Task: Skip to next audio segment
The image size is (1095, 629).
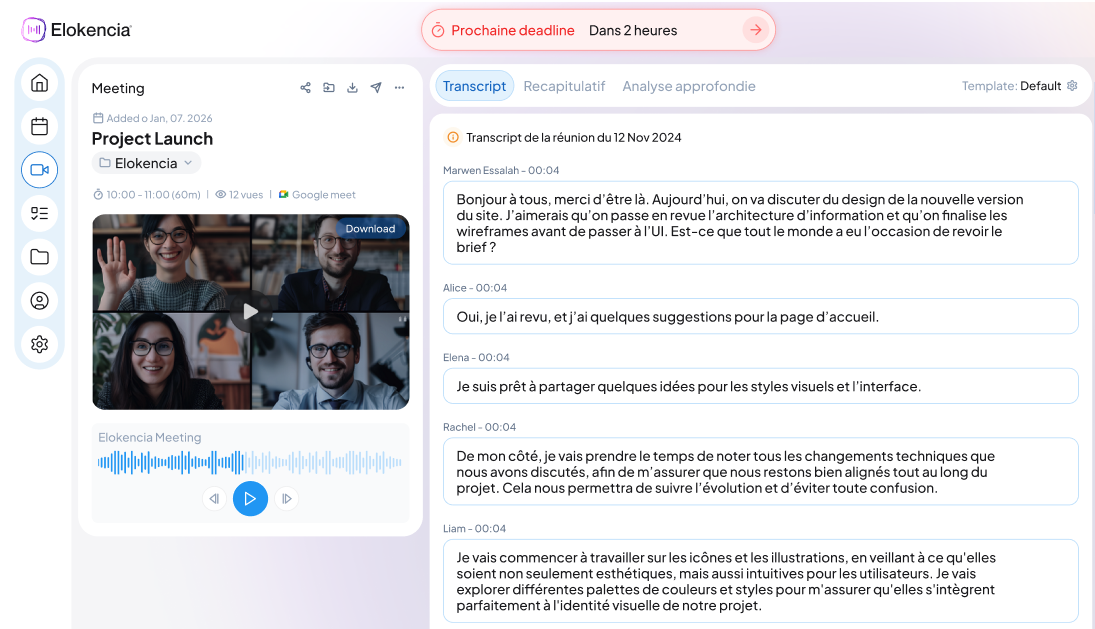Action: pyautogui.click(x=286, y=498)
